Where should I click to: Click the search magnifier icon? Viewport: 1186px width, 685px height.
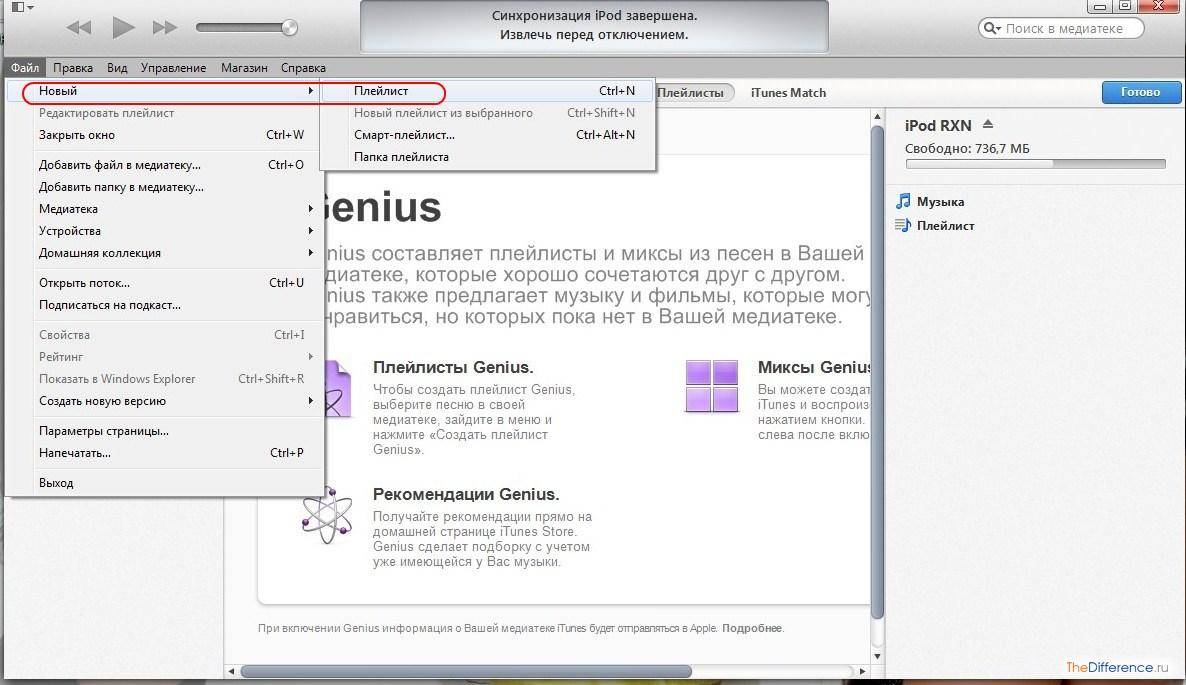pos(991,29)
